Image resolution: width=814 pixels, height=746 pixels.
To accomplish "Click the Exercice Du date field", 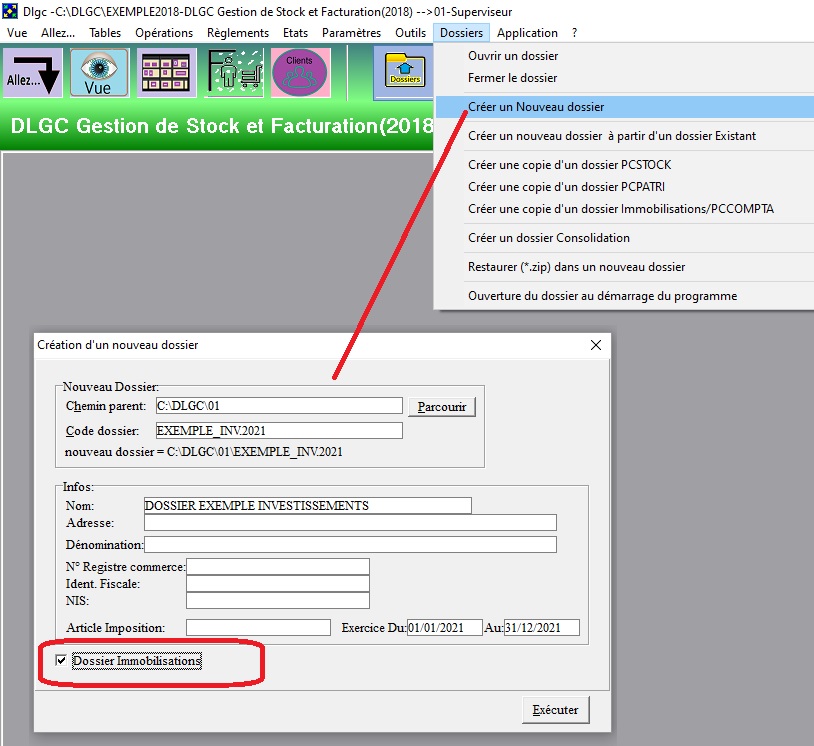I will (x=444, y=628).
